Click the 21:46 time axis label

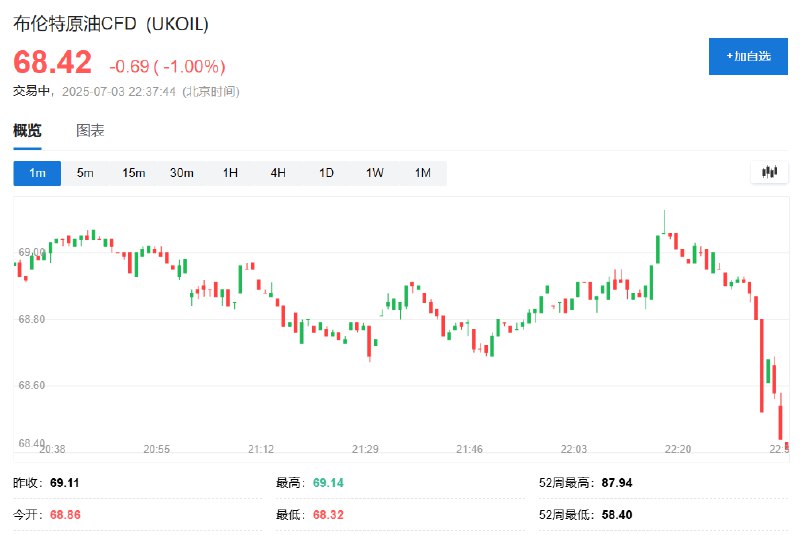click(x=469, y=449)
